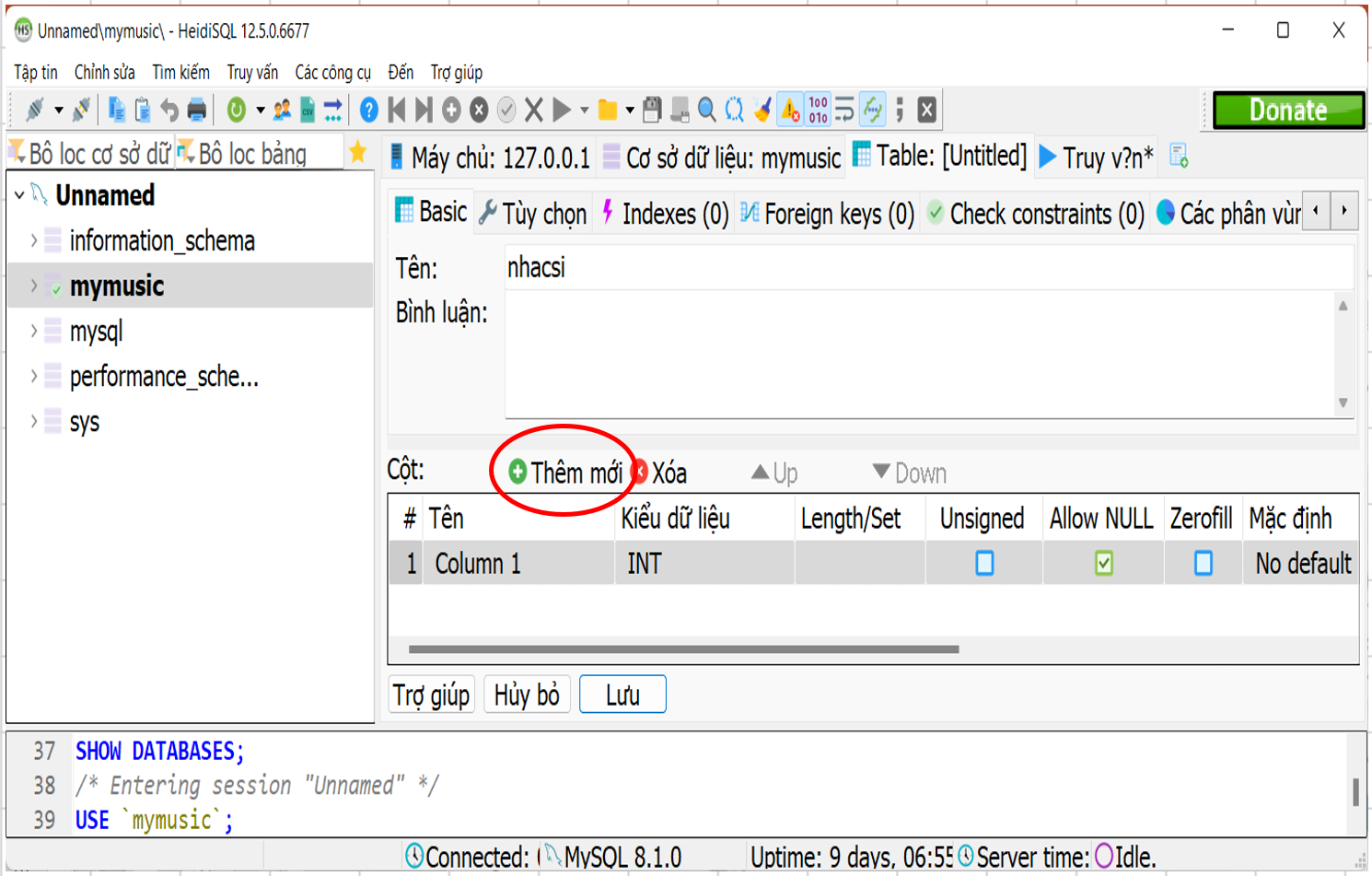Toggle the stop on errors warning icon
The height and width of the screenshot is (876, 1372).
pos(790,111)
